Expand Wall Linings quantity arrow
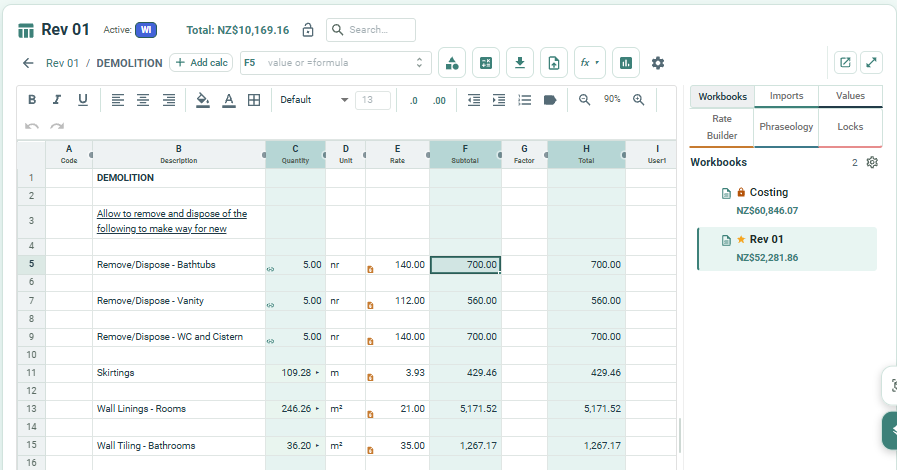 [317, 409]
